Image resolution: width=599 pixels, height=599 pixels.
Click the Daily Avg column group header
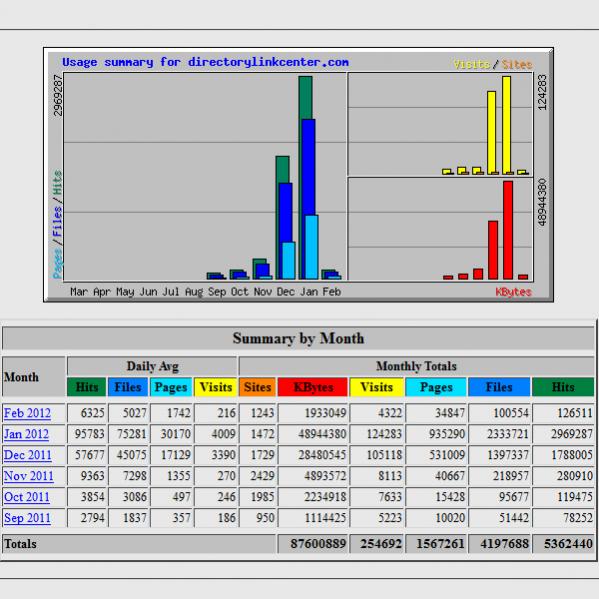[152, 366]
